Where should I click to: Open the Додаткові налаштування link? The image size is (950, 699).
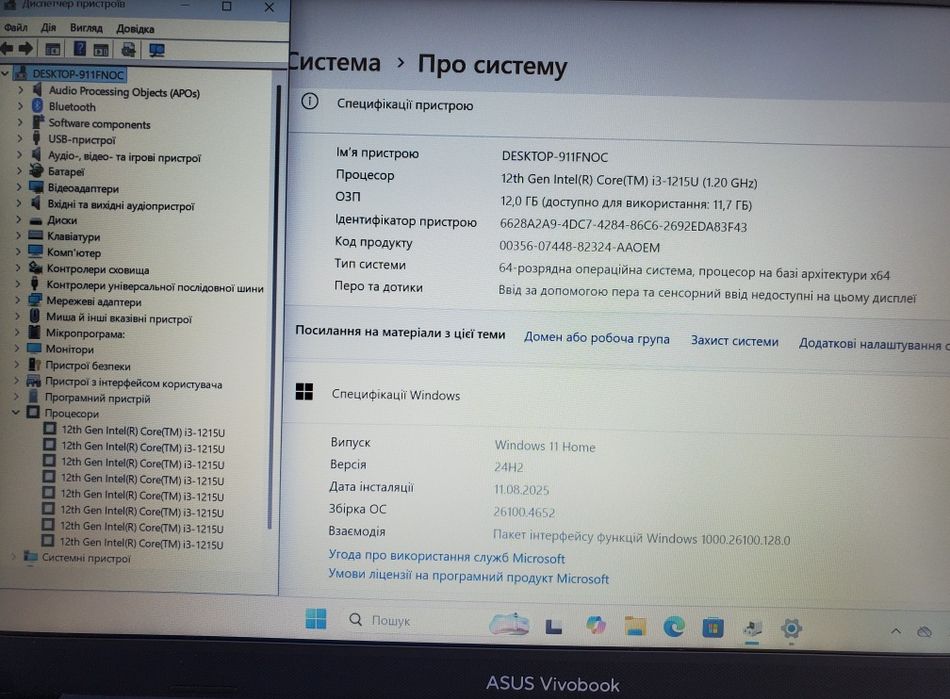point(873,344)
